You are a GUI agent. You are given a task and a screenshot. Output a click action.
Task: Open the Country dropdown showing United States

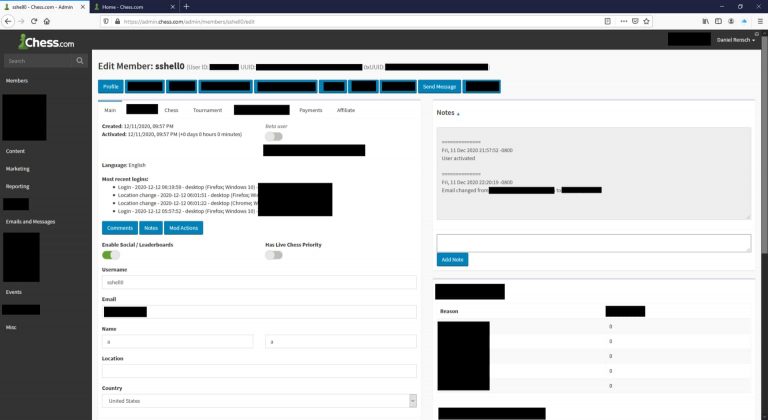(259, 401)
